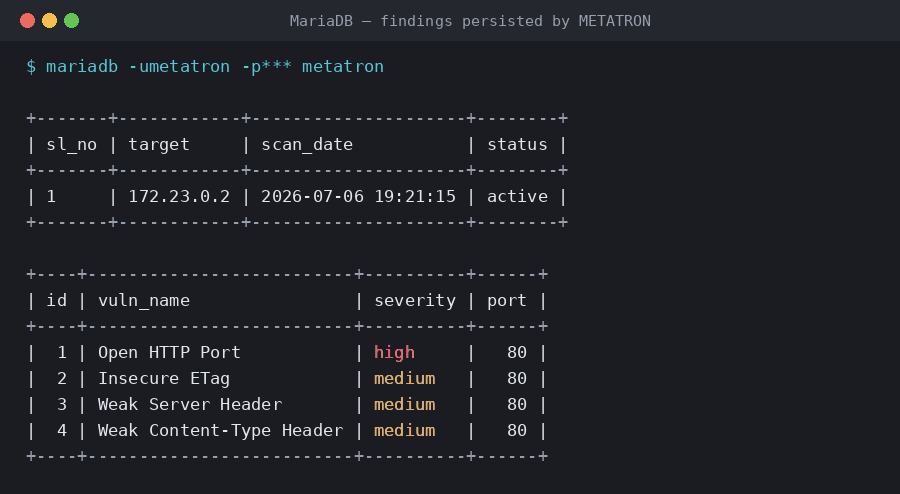Select the severity column header
The height and width of the screenshot is (494, 900).
(415, 301)
